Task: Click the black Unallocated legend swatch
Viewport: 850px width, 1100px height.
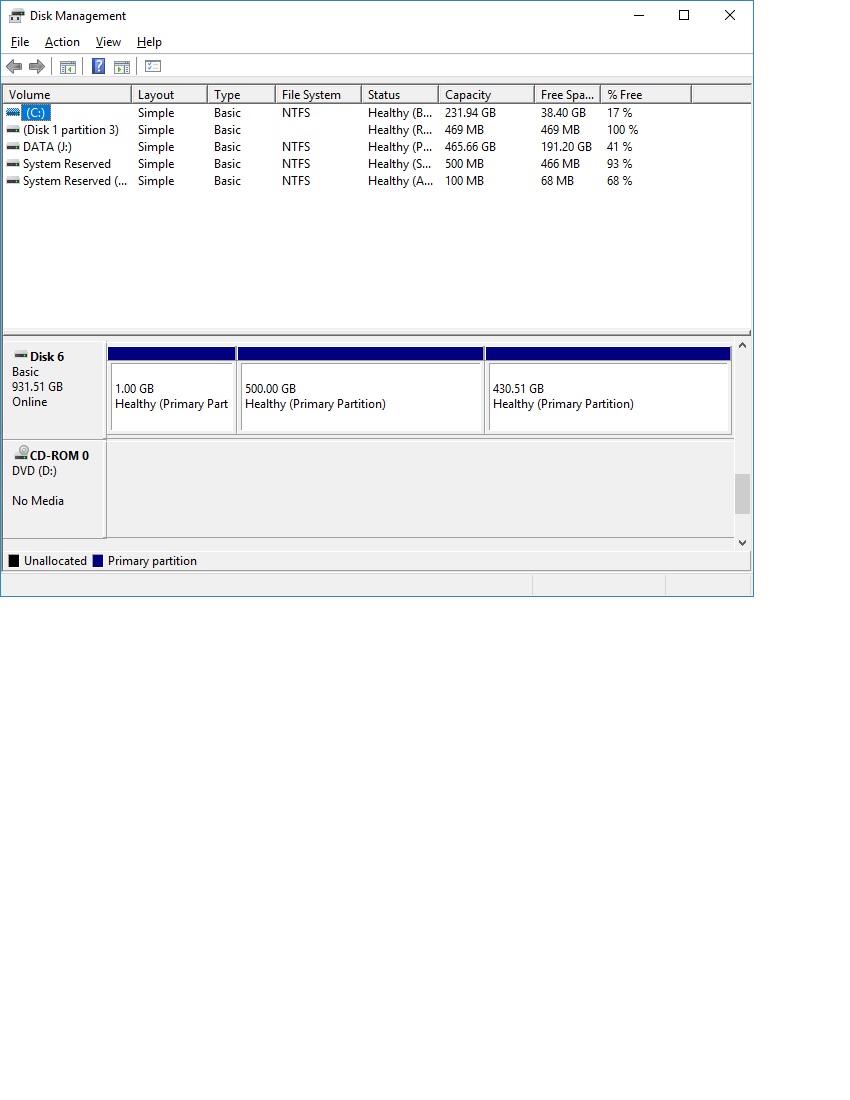Action: [14, 561]
